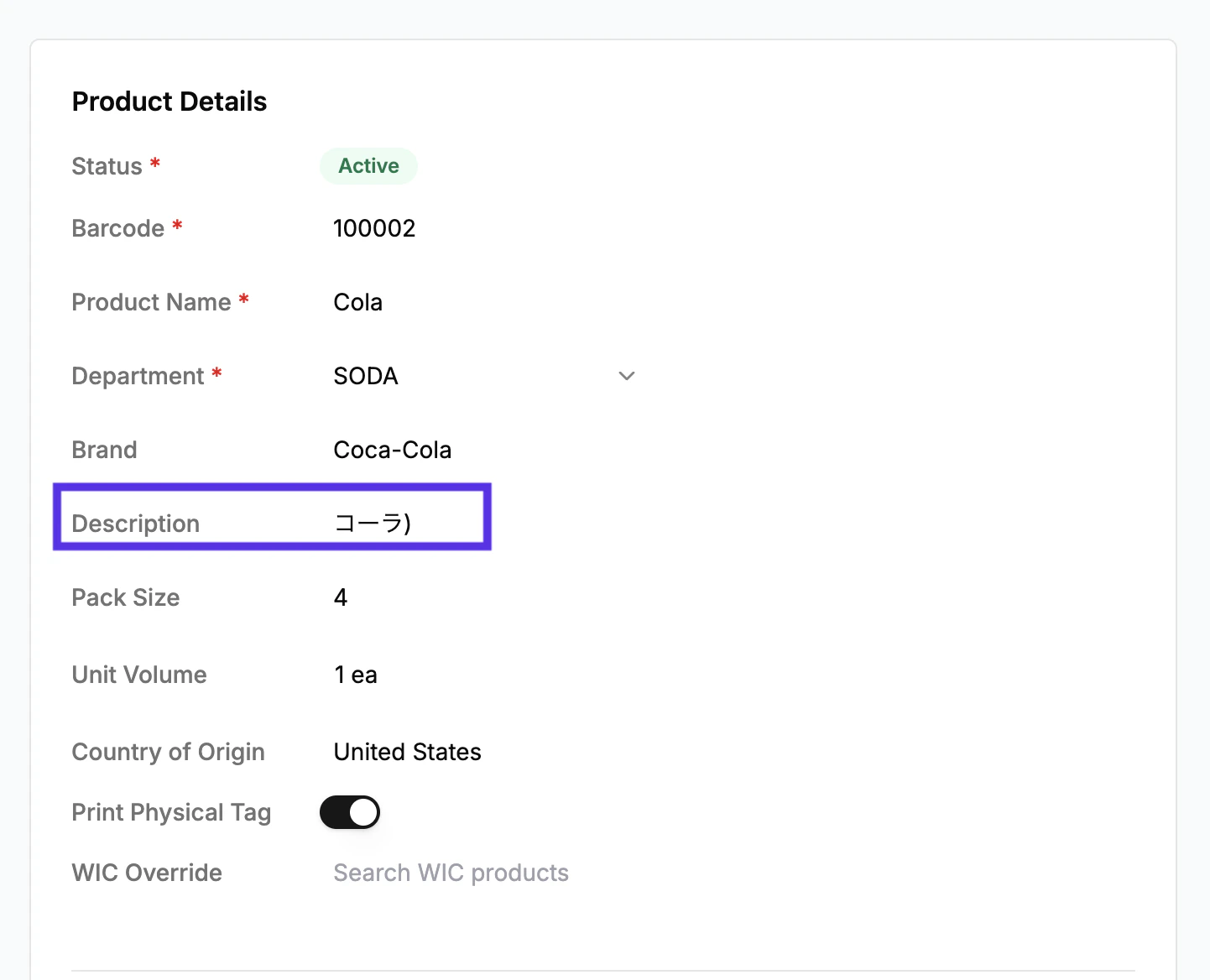
Task: Click Country of Origin value United States
Action: pos(408,752)
